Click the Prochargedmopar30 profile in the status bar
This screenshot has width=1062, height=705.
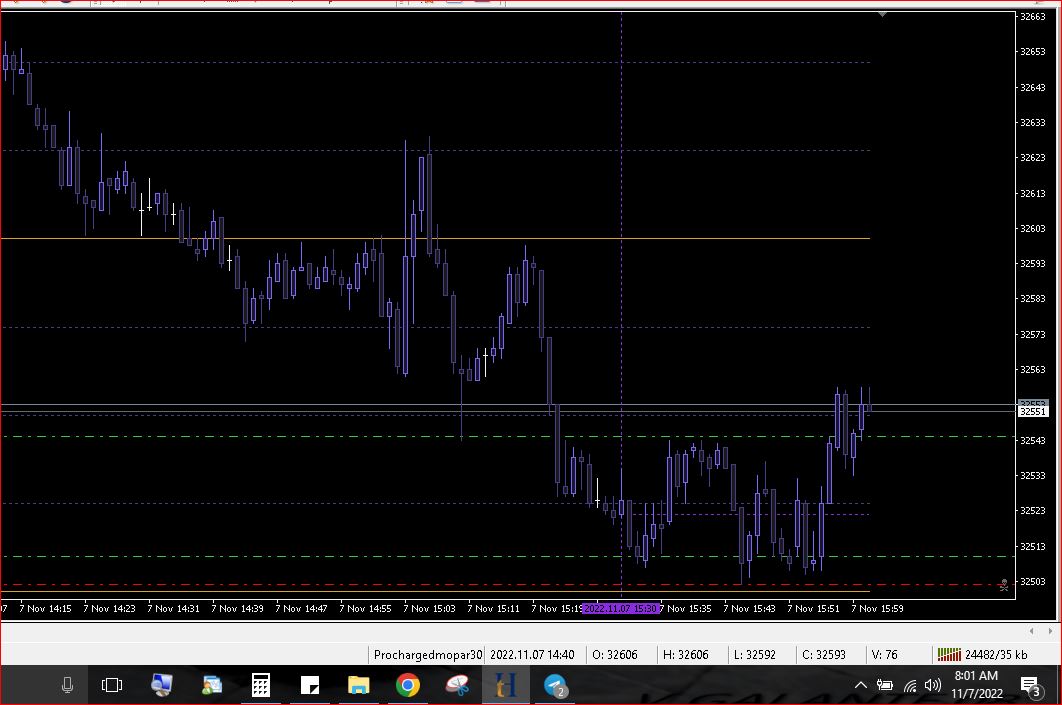coord(427,655)
